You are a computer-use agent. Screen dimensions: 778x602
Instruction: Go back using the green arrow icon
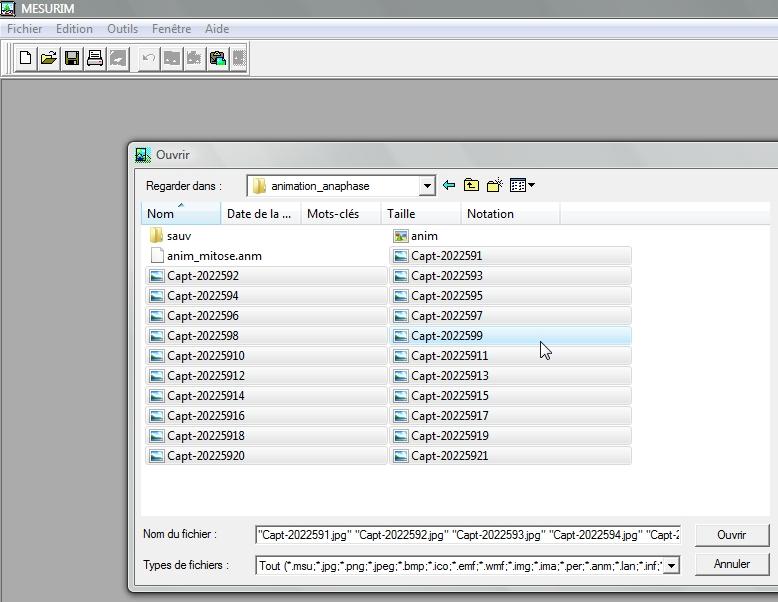(x=449, y=185)
